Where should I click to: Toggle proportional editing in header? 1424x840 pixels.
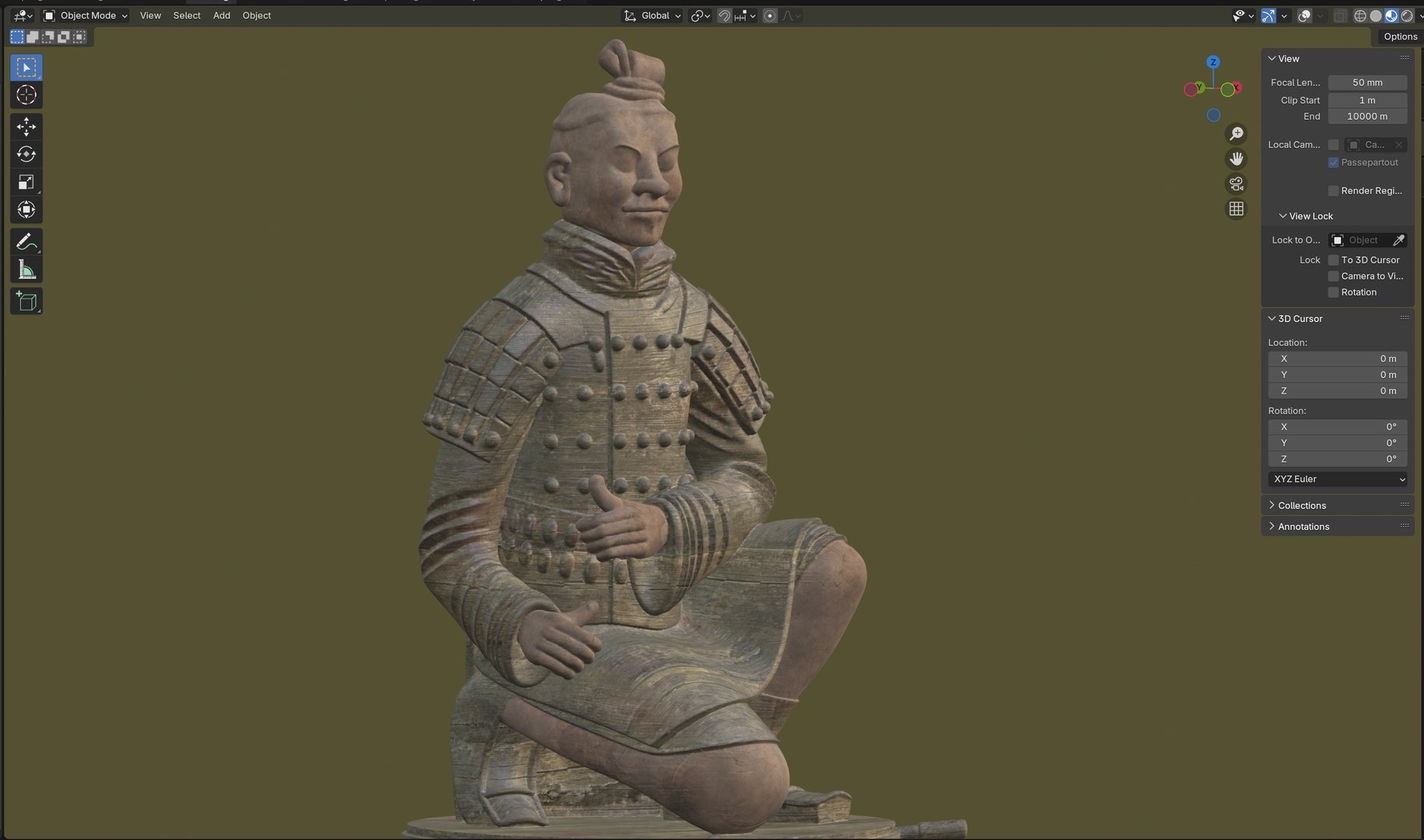pos(770,16)
